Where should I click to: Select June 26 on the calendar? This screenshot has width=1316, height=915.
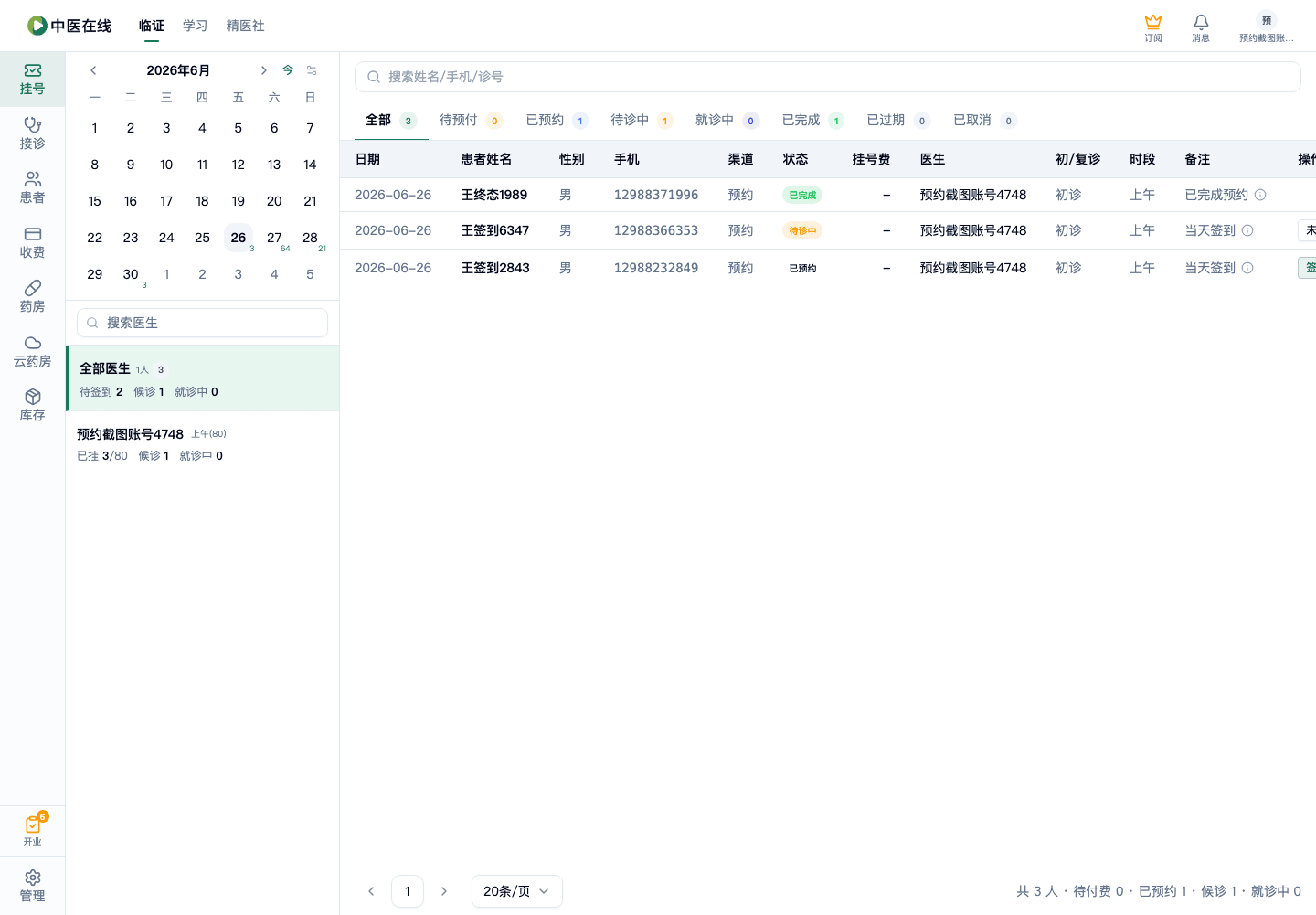tap(239, 238)
